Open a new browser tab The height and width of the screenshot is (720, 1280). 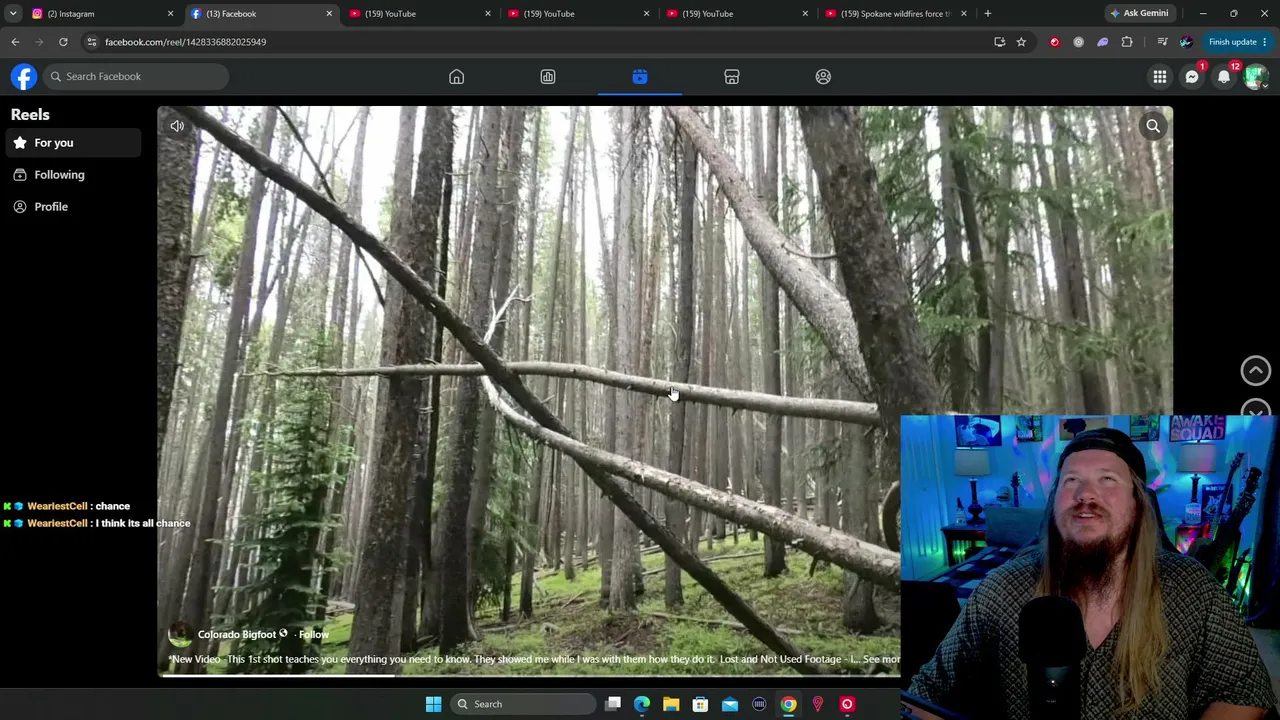tap(987, 14)
